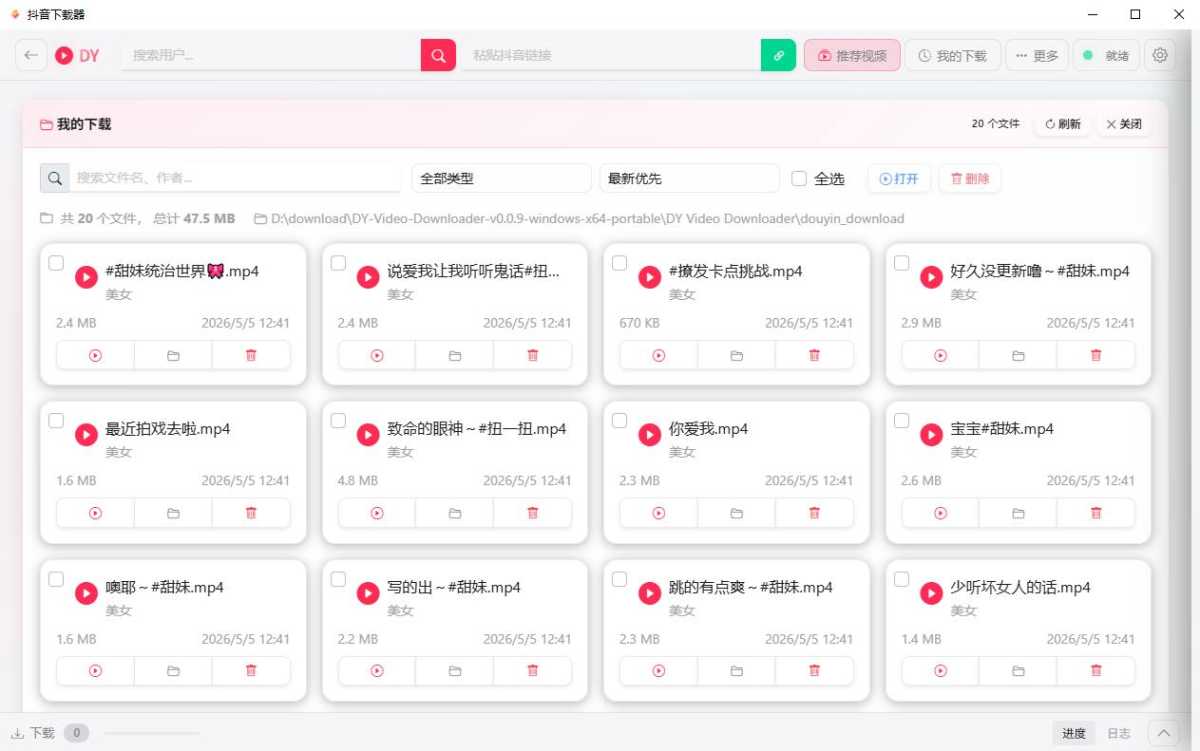Image resolution: width=1200 pixels, height=751 pixels.
Task: Click the file search magnifier icon
Action: point(55,178)
